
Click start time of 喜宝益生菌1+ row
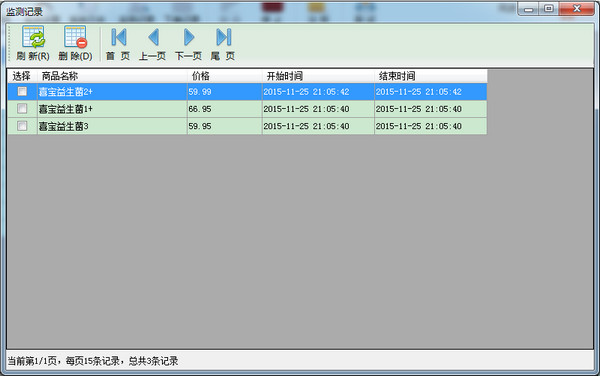coord(318,109)
